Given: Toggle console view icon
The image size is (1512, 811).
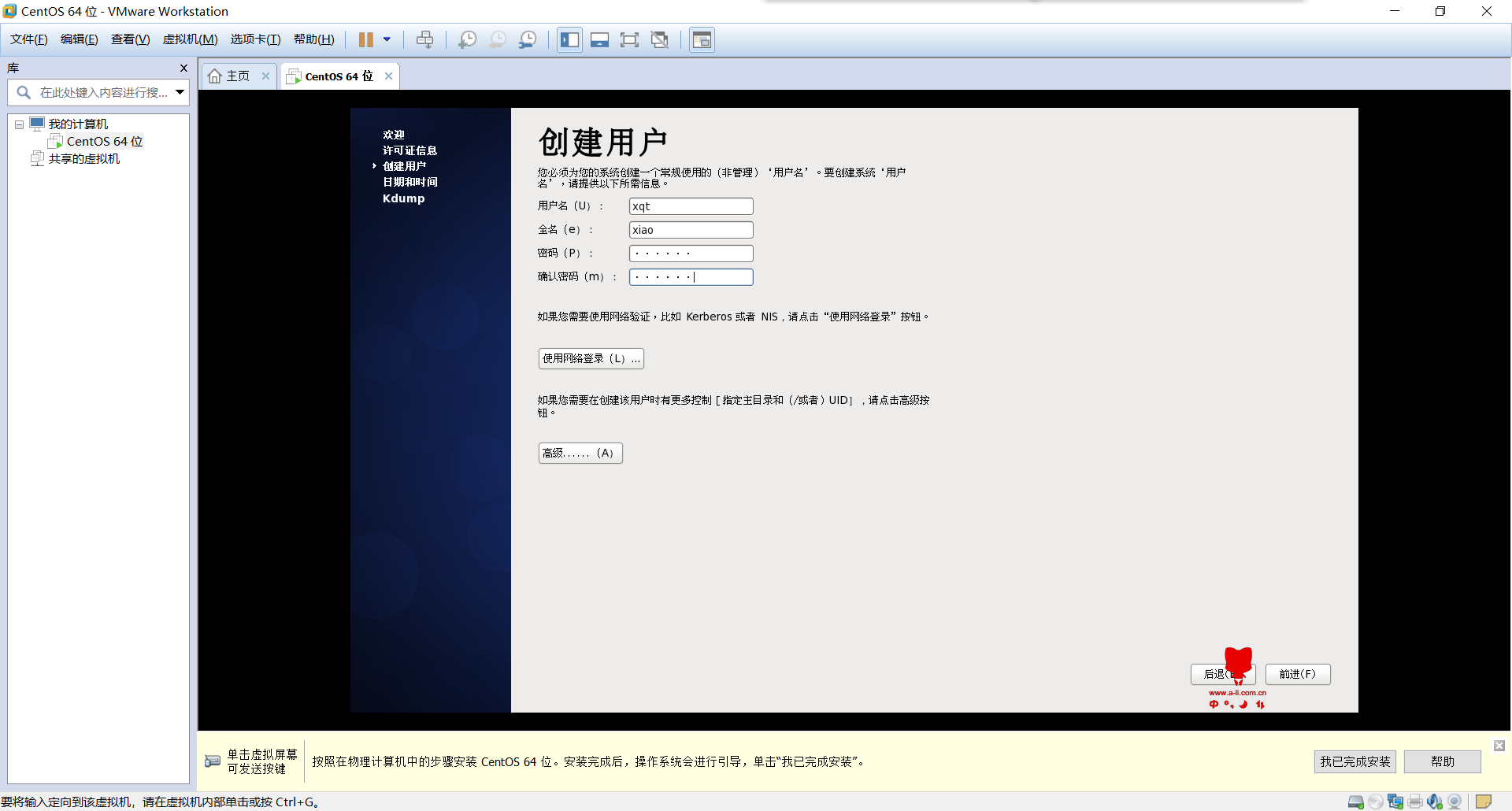Looking at the screenshot, I should [x=702, y=39].
